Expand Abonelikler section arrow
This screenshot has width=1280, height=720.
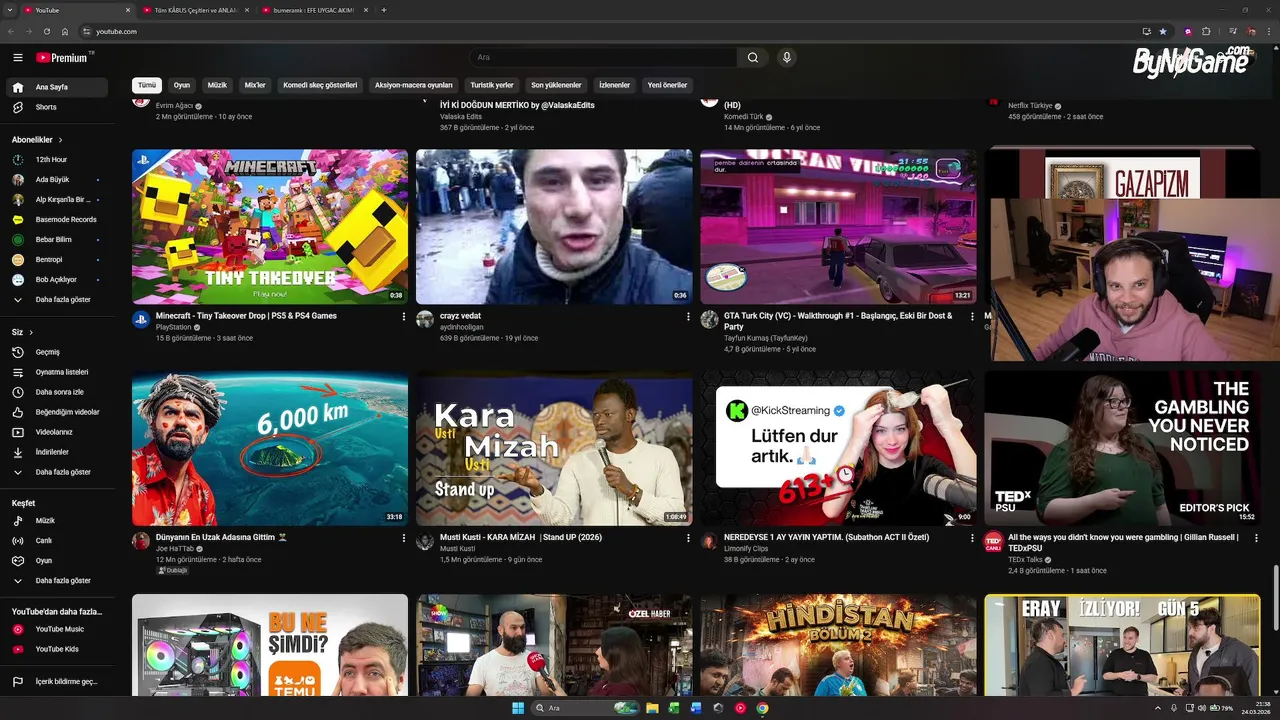[61, 140]
